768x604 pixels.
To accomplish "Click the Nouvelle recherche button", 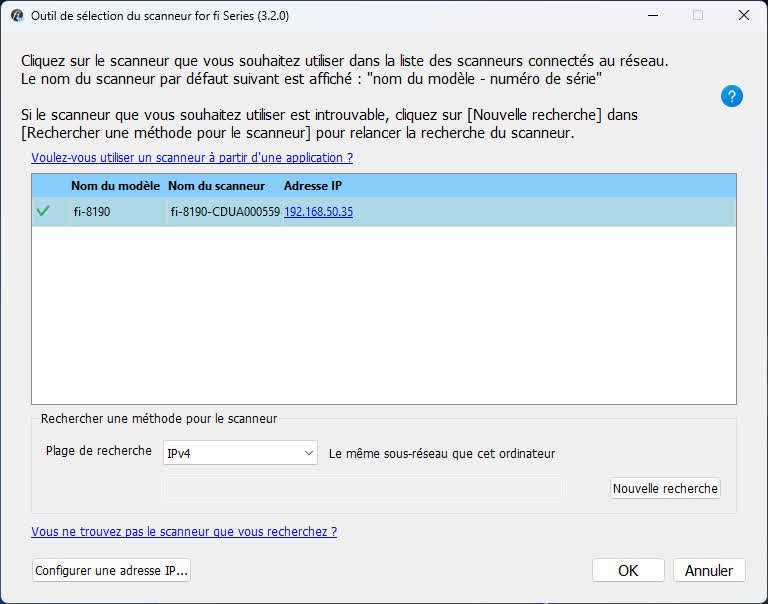I will click(665, 488).
